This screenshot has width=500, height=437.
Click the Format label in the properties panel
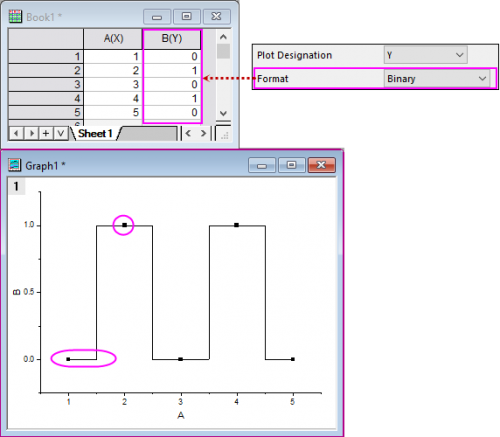coord(273,79)
